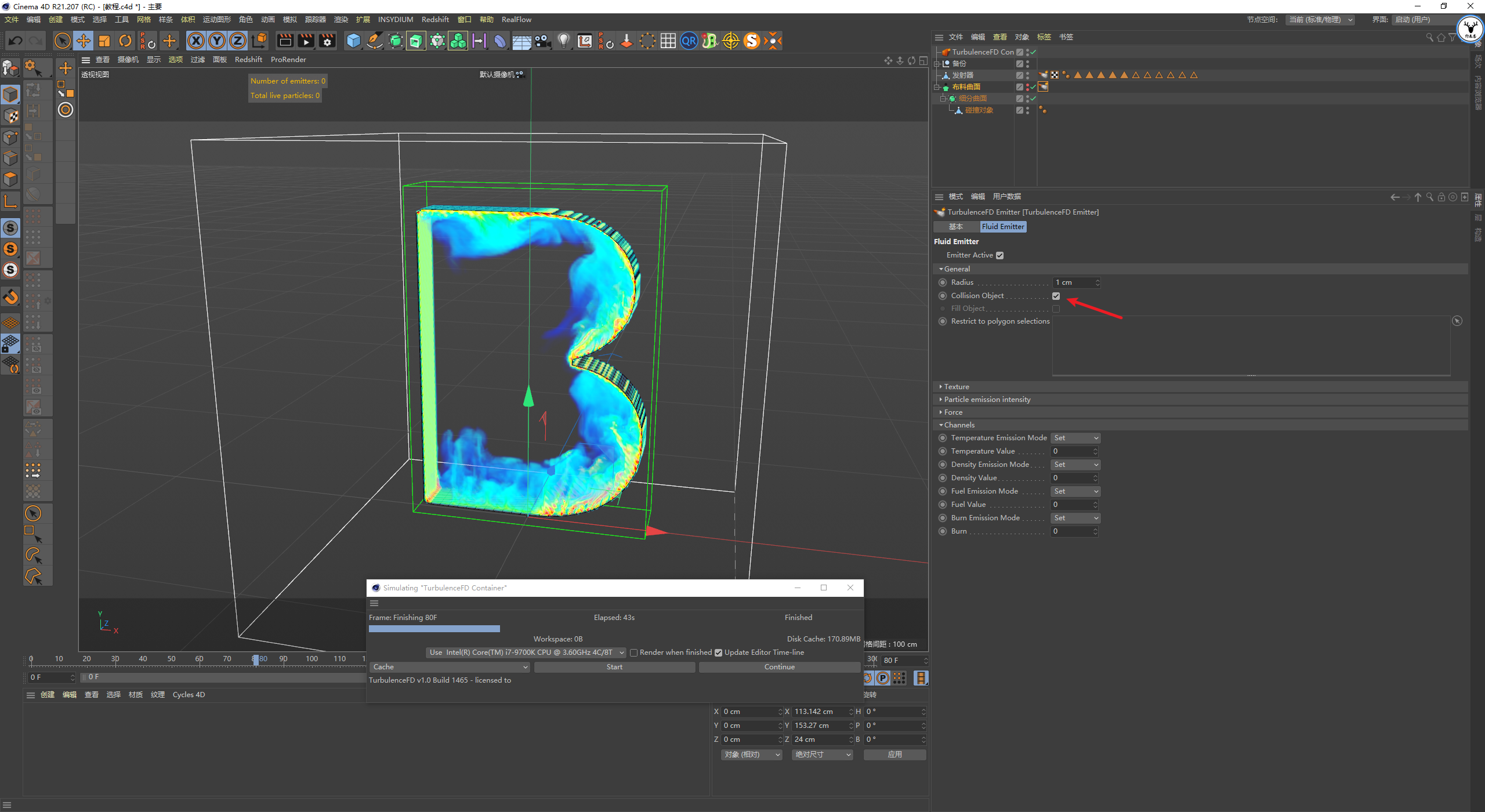Expand the Texture section

pos(957,387)
